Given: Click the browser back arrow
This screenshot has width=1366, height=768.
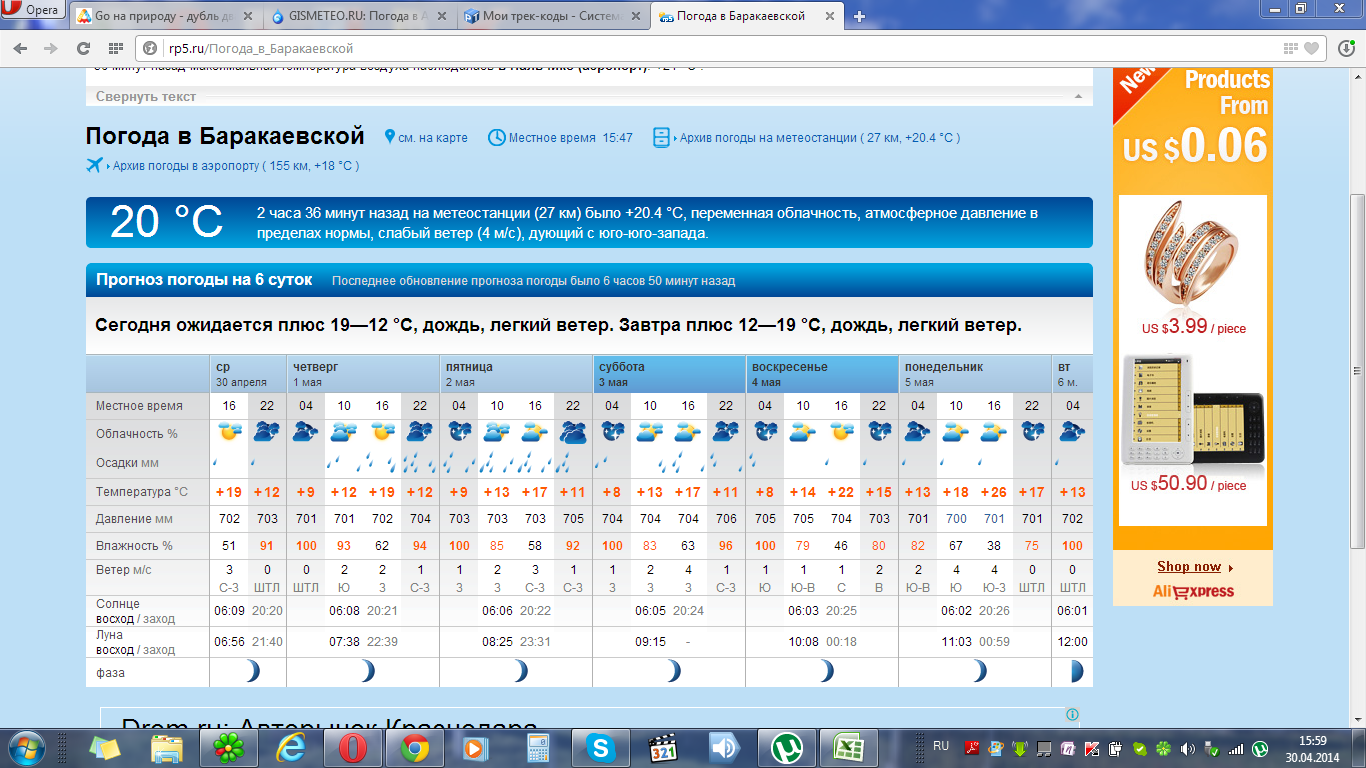Looking at the screenshot, I should click(x=22, y=48).
